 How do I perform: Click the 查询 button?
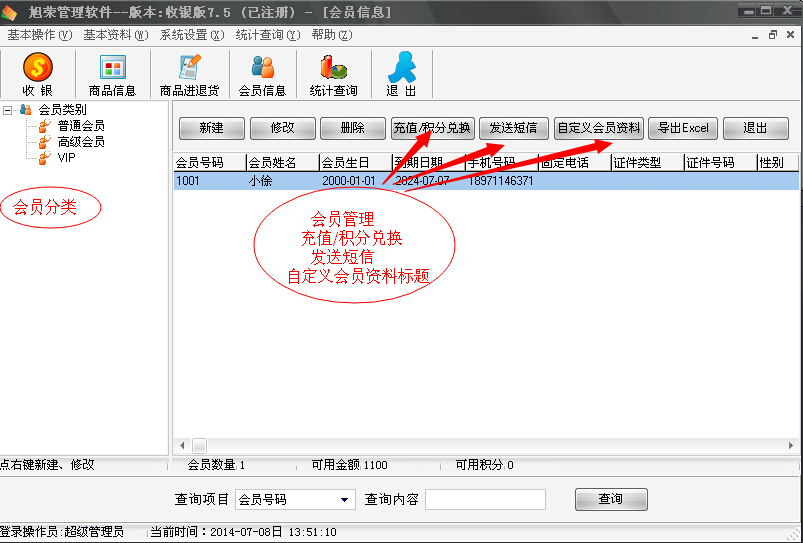(611, 499)
